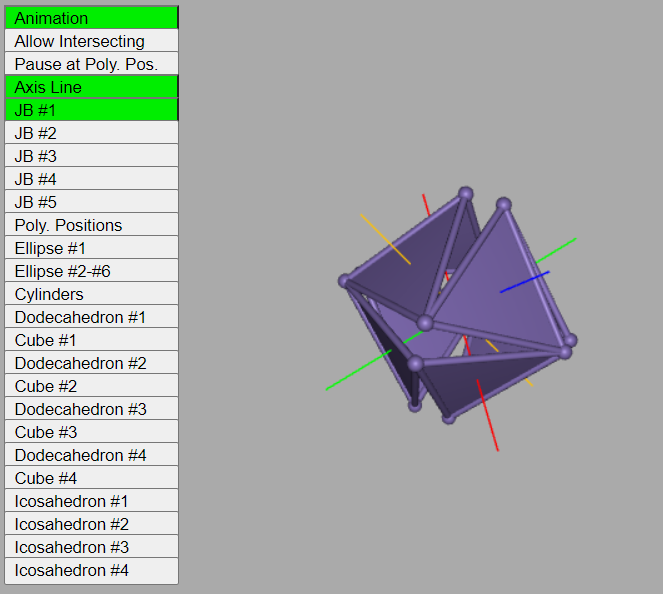Show Ellipse #2-#6
Viewport: 663px width, 594px height.
coord(91,271)
